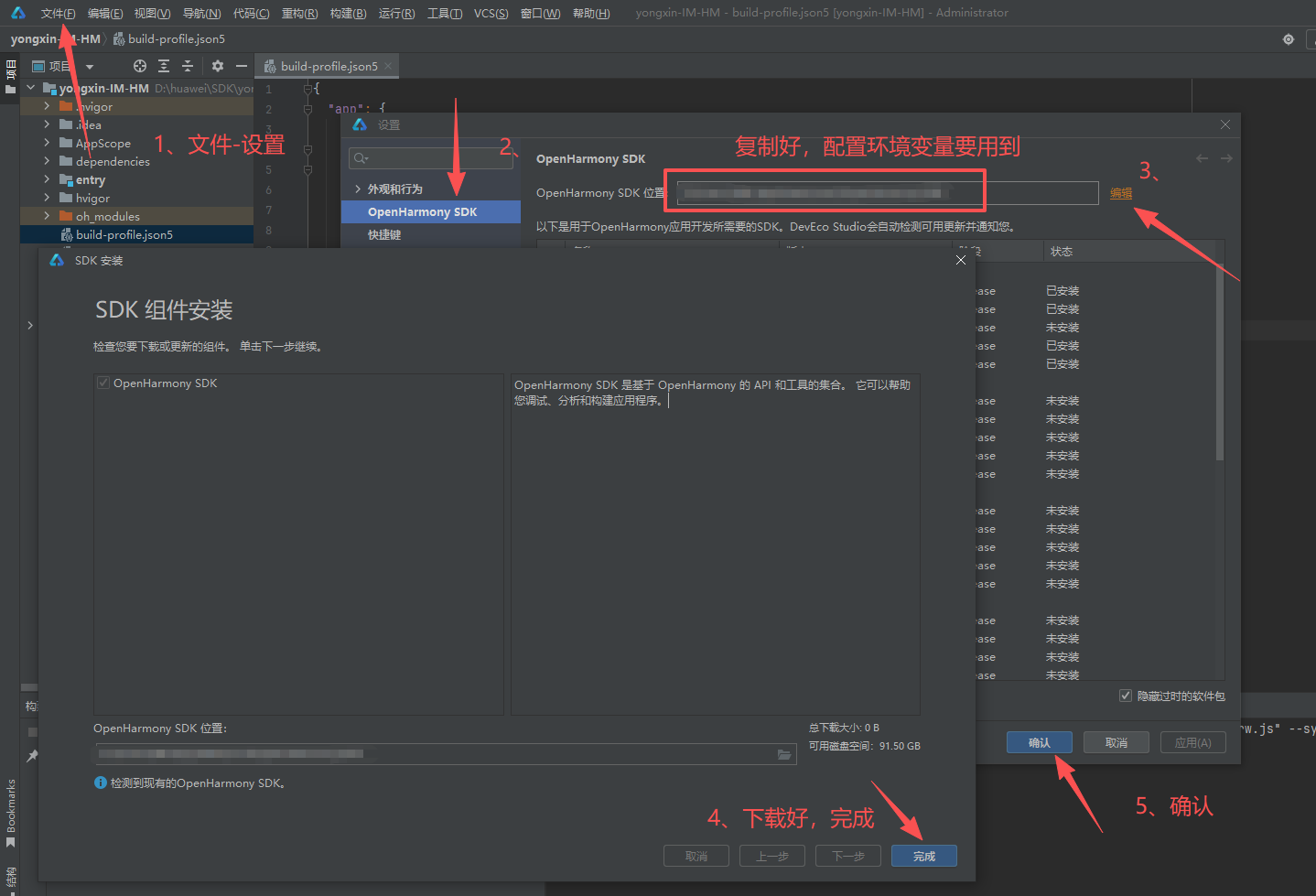Click the search icon in settings search box
This screenshot has width=1316, height=896.
coord(361,157)
